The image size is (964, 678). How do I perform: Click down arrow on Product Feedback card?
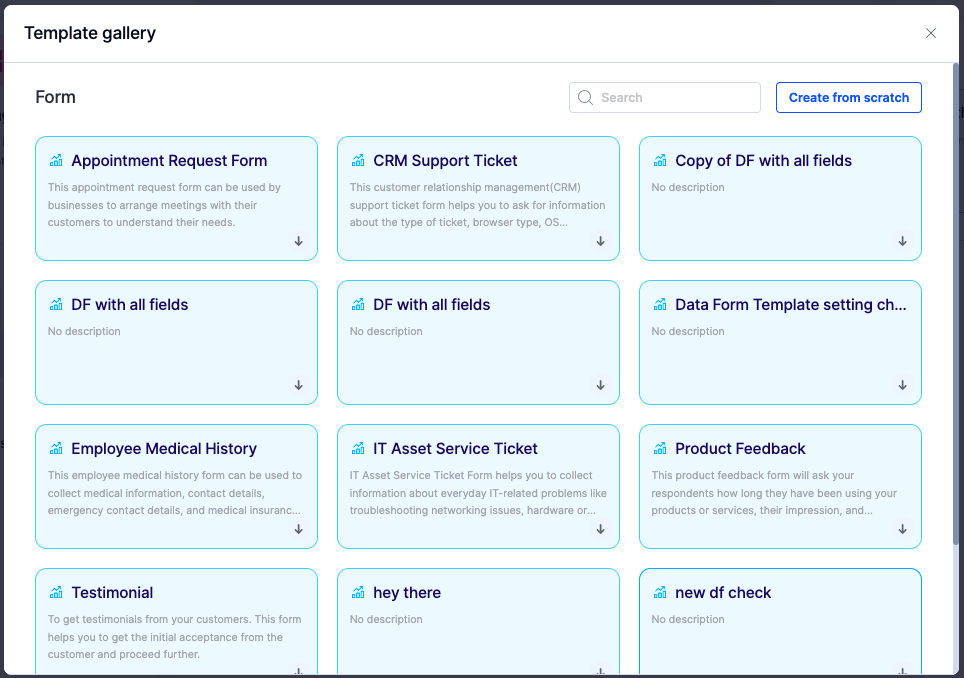(903, 529)
